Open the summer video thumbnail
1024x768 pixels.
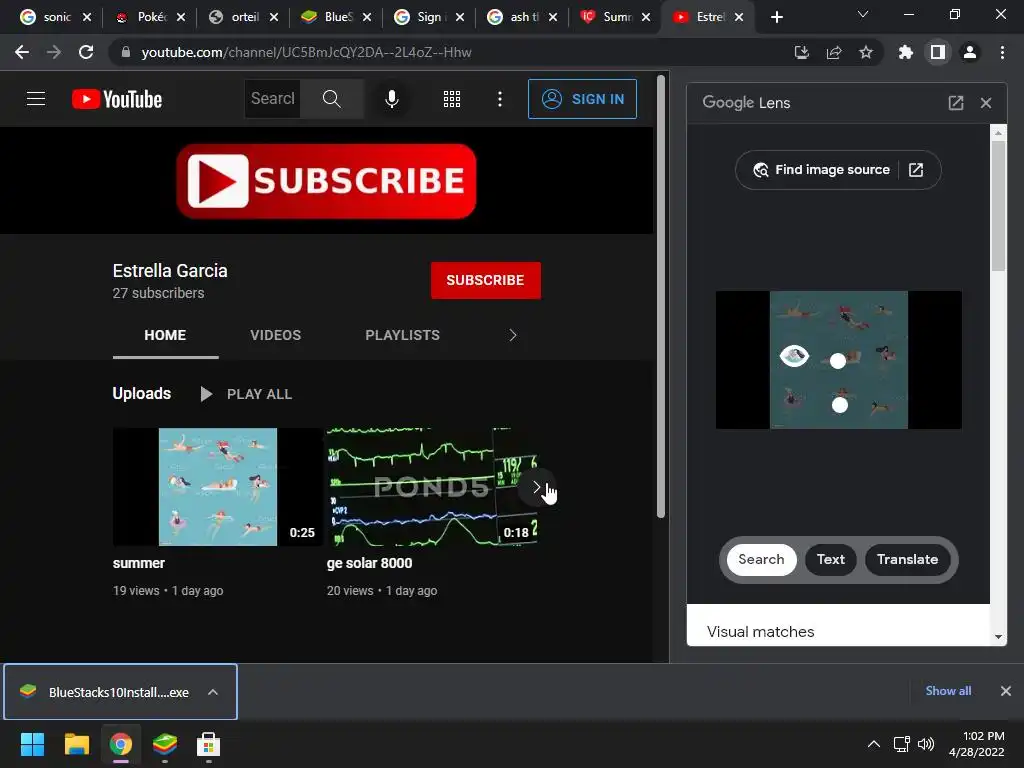click(x=217, y=487)
